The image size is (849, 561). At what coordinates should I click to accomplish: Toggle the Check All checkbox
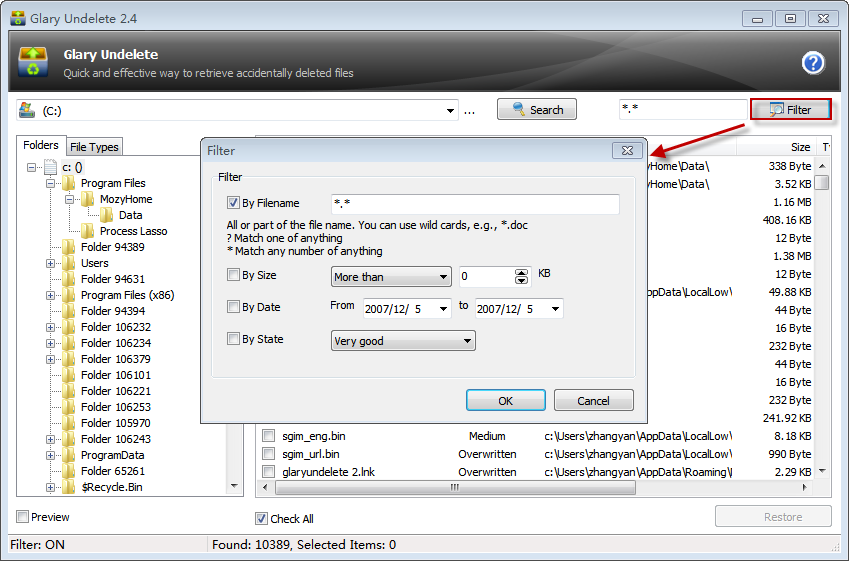(x=262, y=518)
